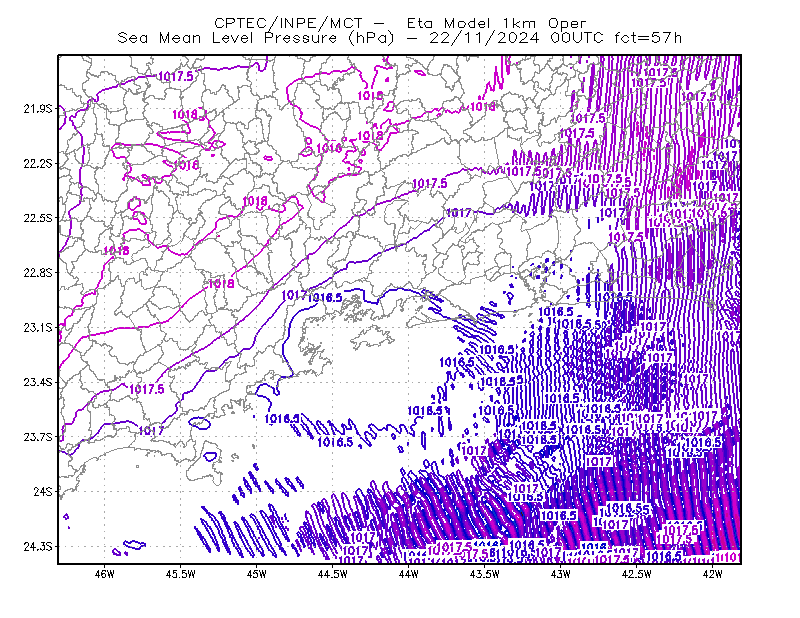Image resolution: width=800 pixels, height=618 pixels.
Task: Click the 22.2S latitude axis label
Action: pyautogui.click(x=38, y=163)
